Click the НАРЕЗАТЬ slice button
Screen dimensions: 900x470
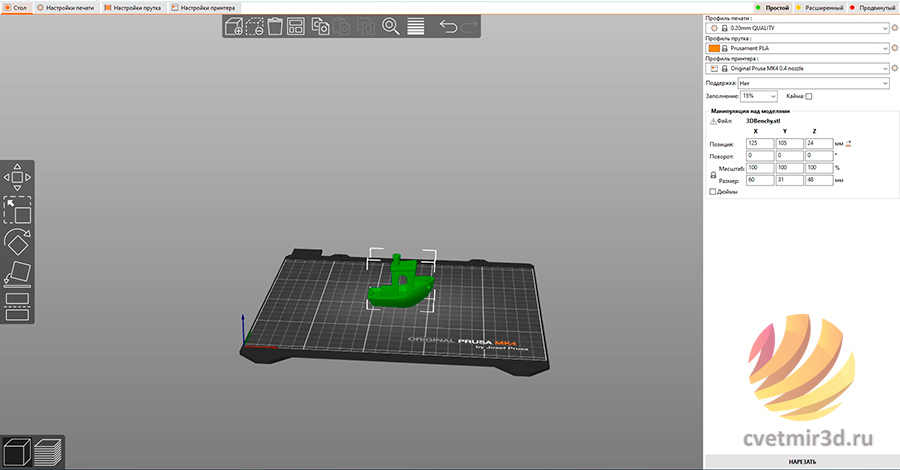click(802, 461)
